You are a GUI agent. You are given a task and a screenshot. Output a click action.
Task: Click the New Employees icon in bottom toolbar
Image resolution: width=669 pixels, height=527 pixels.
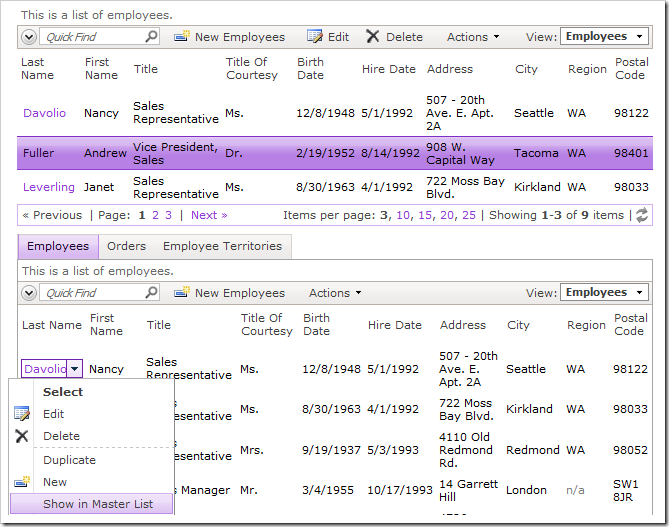[x=182, y=293]
